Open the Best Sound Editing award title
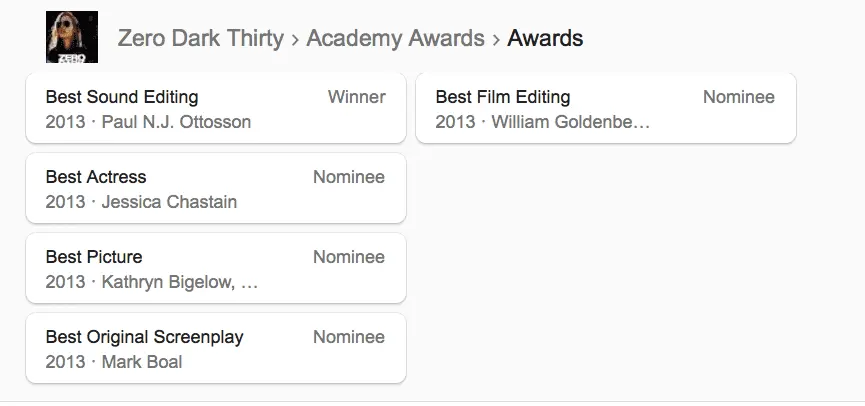Image resolution: width=865 pixels, height=406 pixels. click(x=122, y=97)
